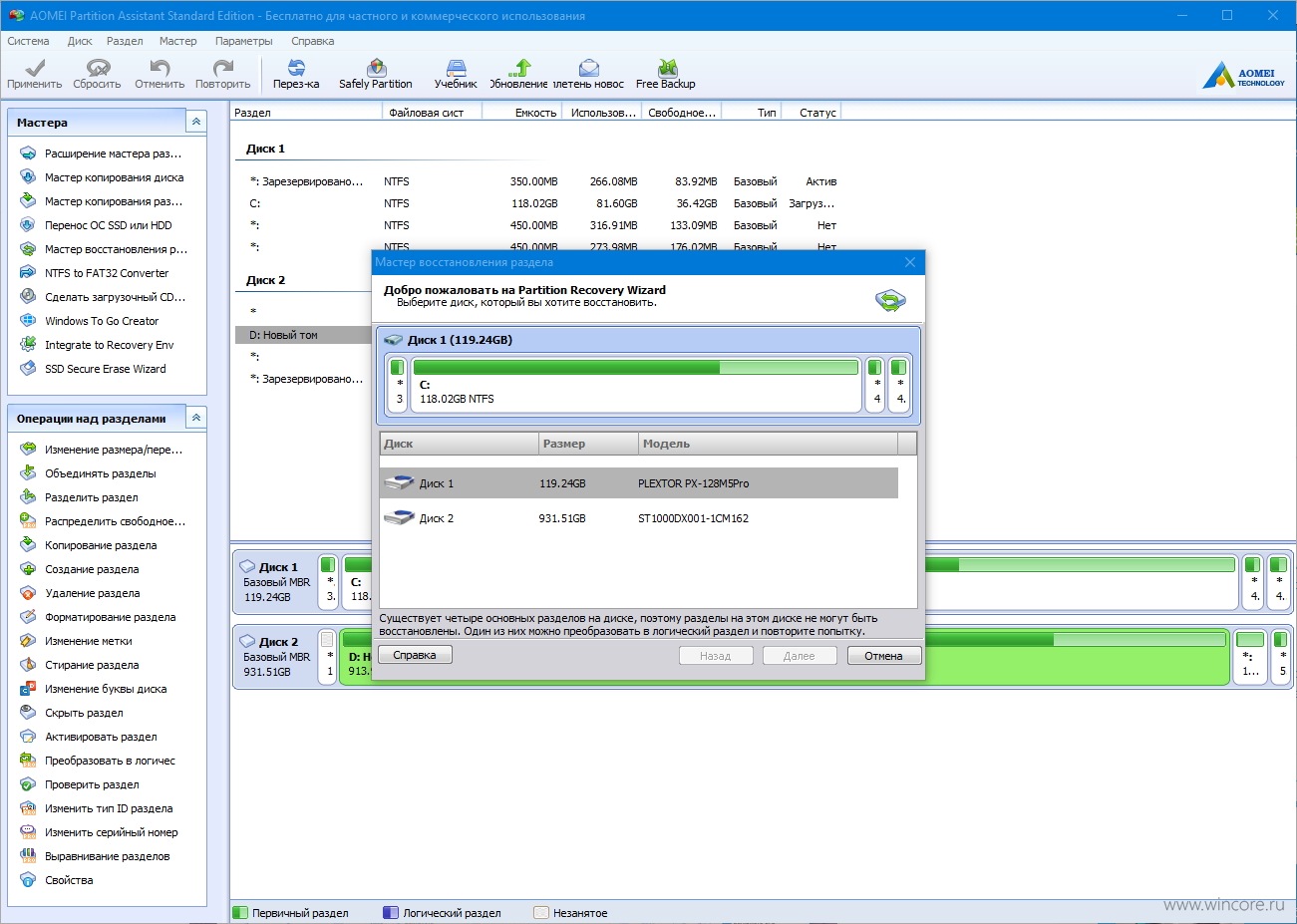
Task: Launch Мастер копирования диска wizard
Action: click(102, 177)
